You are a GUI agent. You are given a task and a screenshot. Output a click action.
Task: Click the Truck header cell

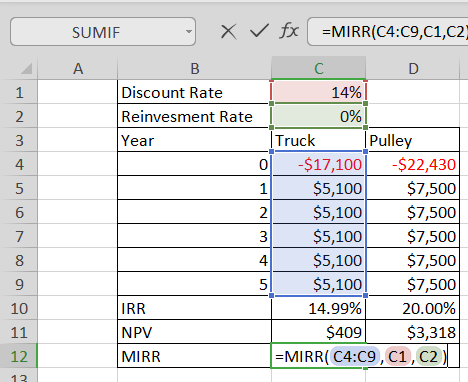tap(319, 140)
